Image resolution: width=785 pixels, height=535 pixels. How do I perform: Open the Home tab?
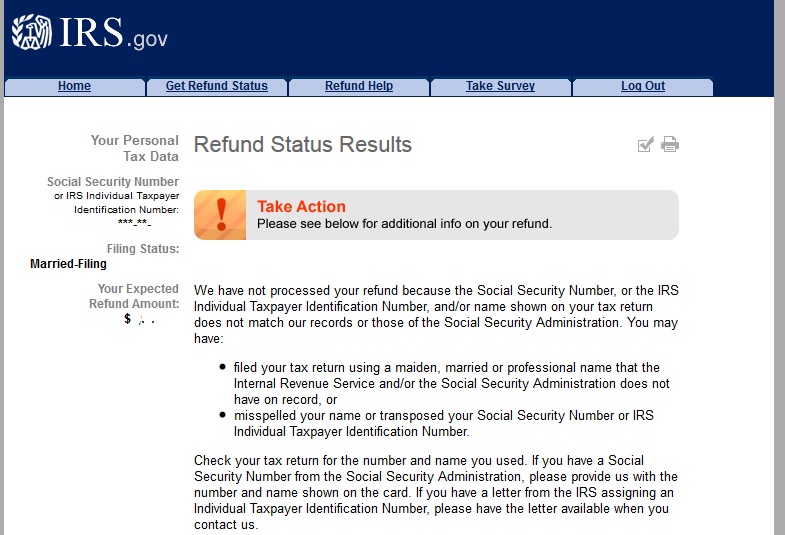point(74,87)
